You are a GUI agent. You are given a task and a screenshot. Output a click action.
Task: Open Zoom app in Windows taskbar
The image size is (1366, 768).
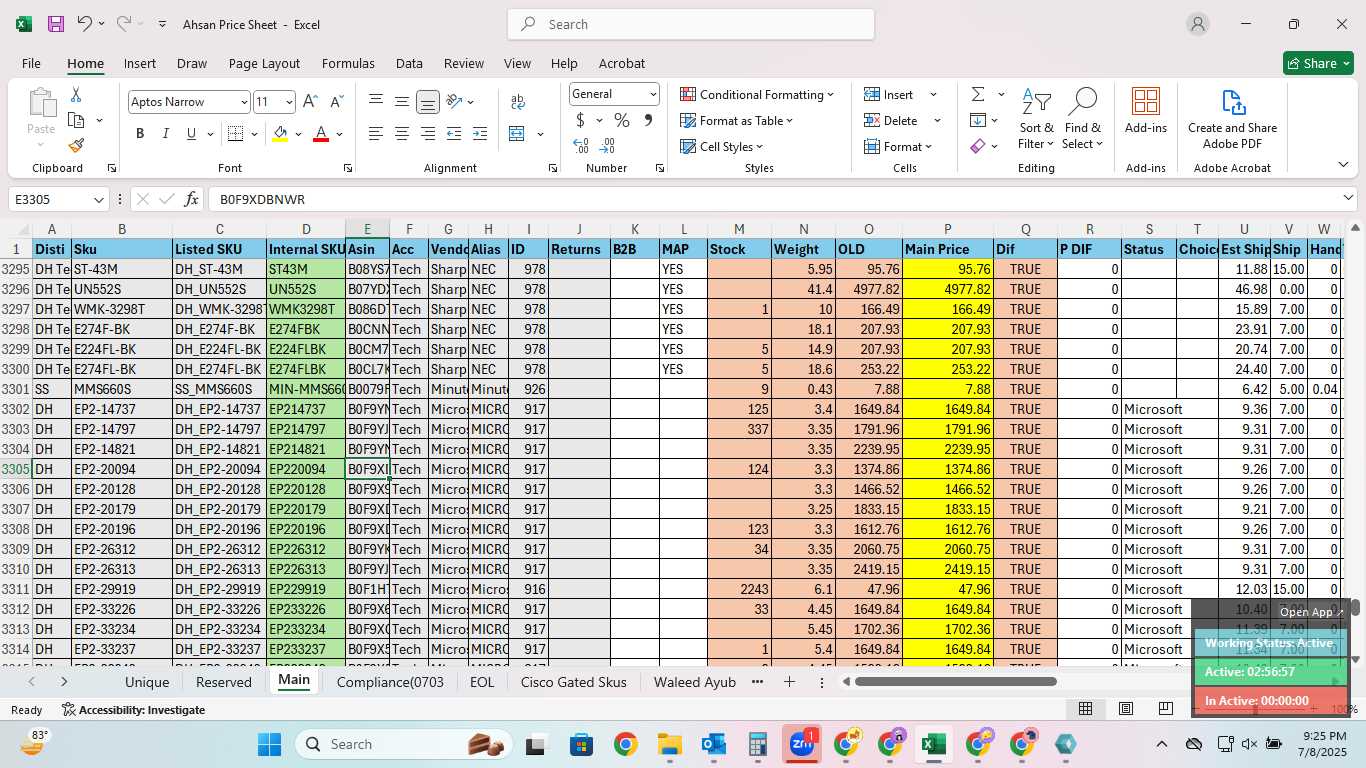pos(801,744)
